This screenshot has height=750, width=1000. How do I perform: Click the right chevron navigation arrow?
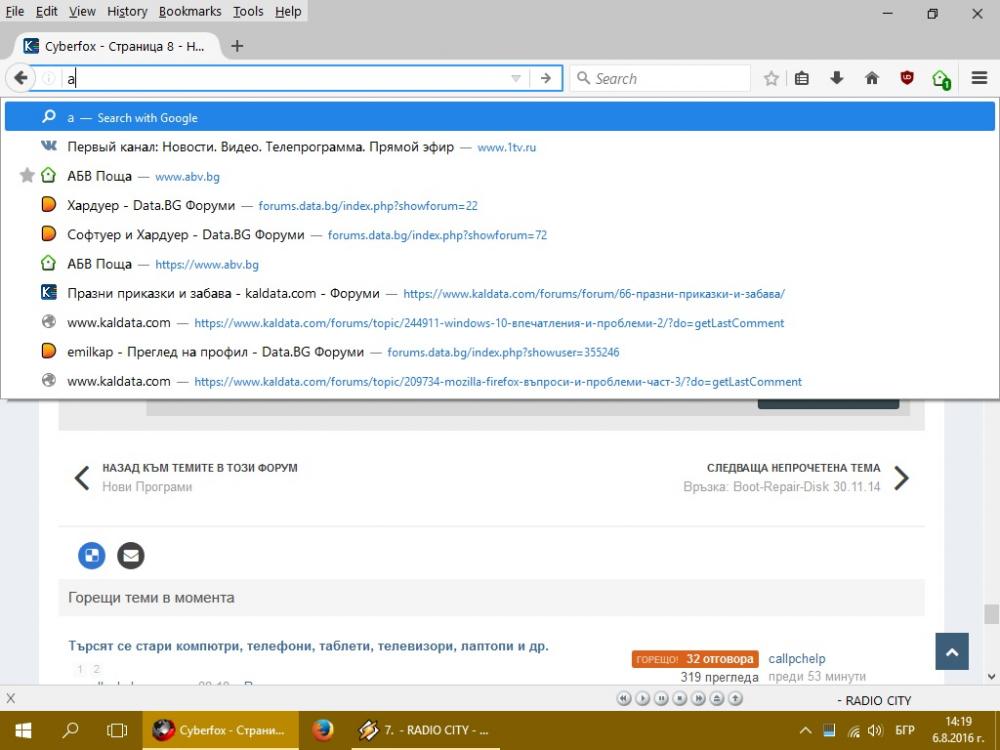pos(901,478)
